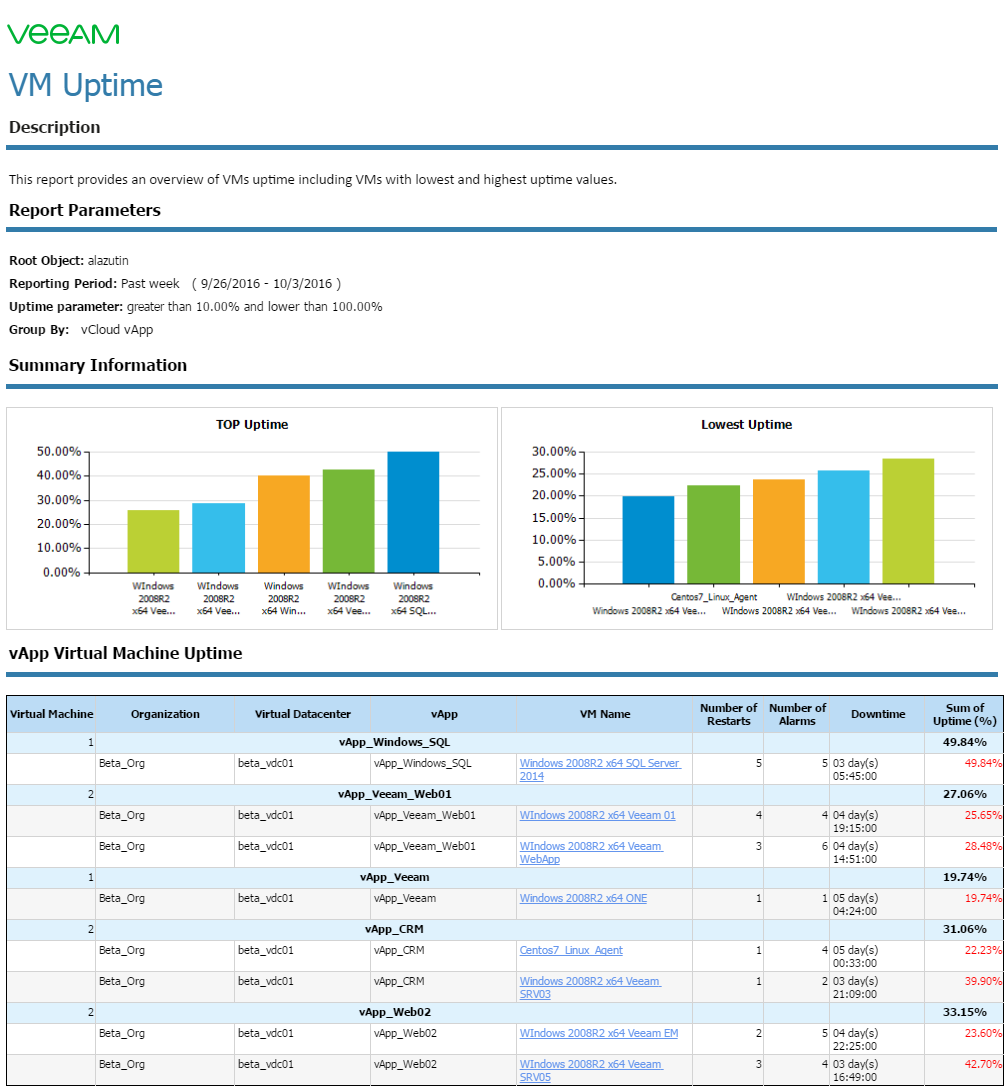This screenshot has width=1008, height=1090.
Task: Click the Summary Information section heading
Action: pos(98,365)
